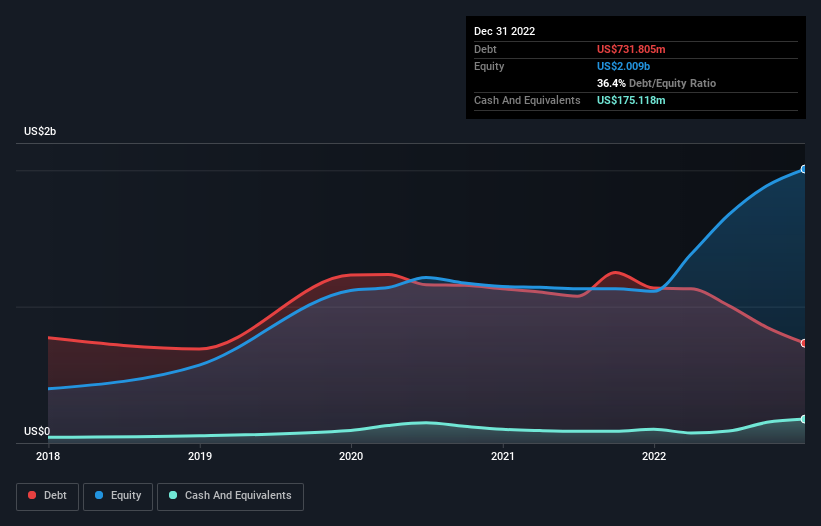Click the red Debt legend dot
The image size is (821, 526).
[x=32, y=495]
